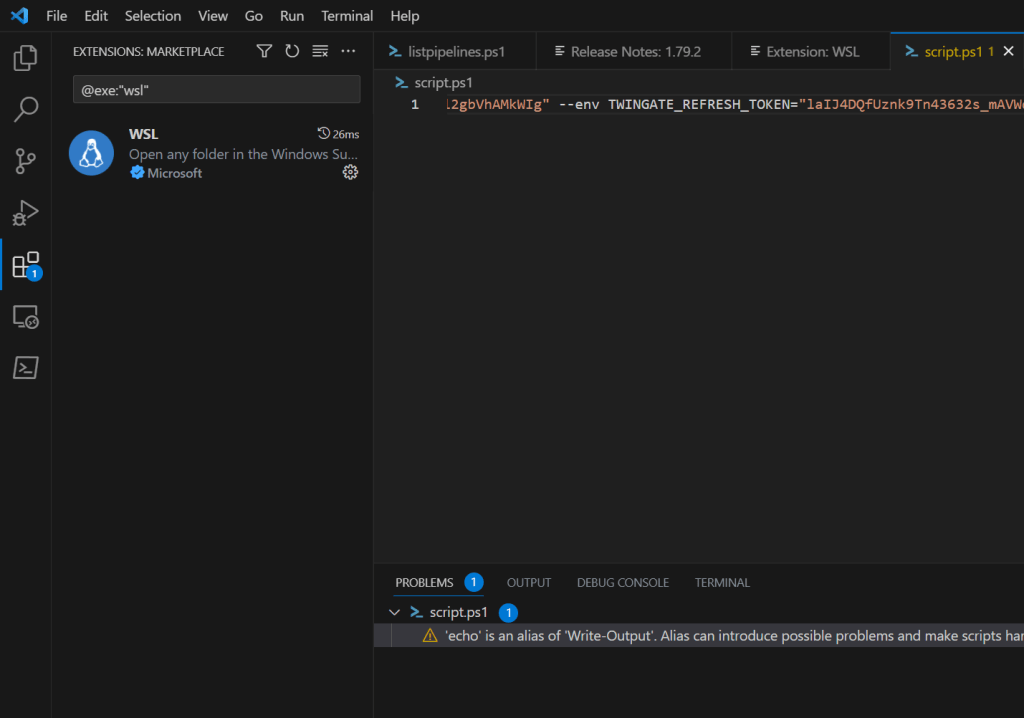1024x718 pixels.
Task: Click the EXTENSIONS: MARKETPLACE header
Action: [148, 52]
